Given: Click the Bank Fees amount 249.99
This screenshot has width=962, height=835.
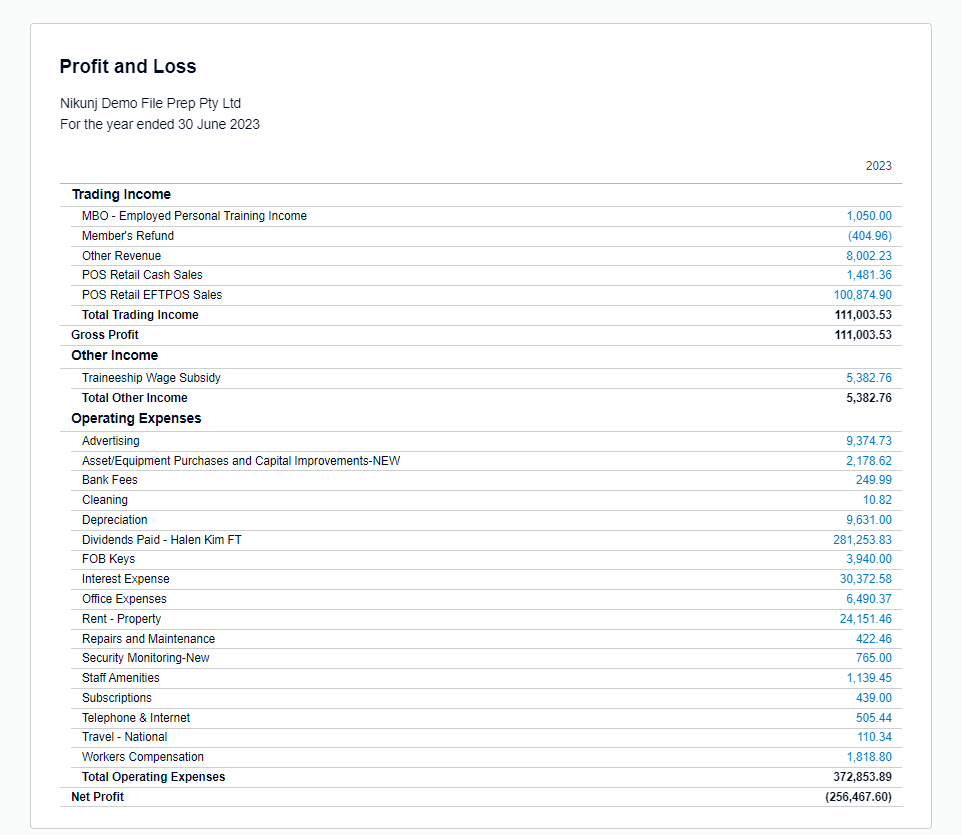Looking at the screenshot, I should click(x=874, y=480).
